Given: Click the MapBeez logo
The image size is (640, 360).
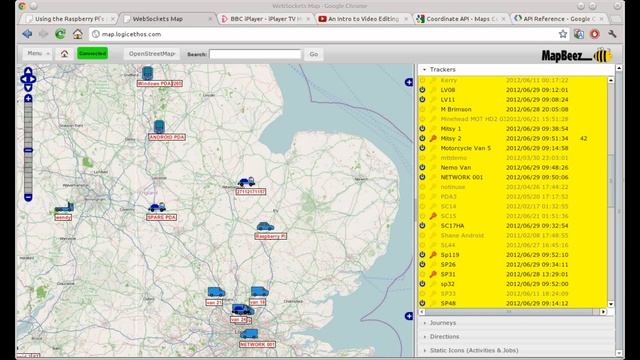Looking at the screenshot, I should coord(576,55).
